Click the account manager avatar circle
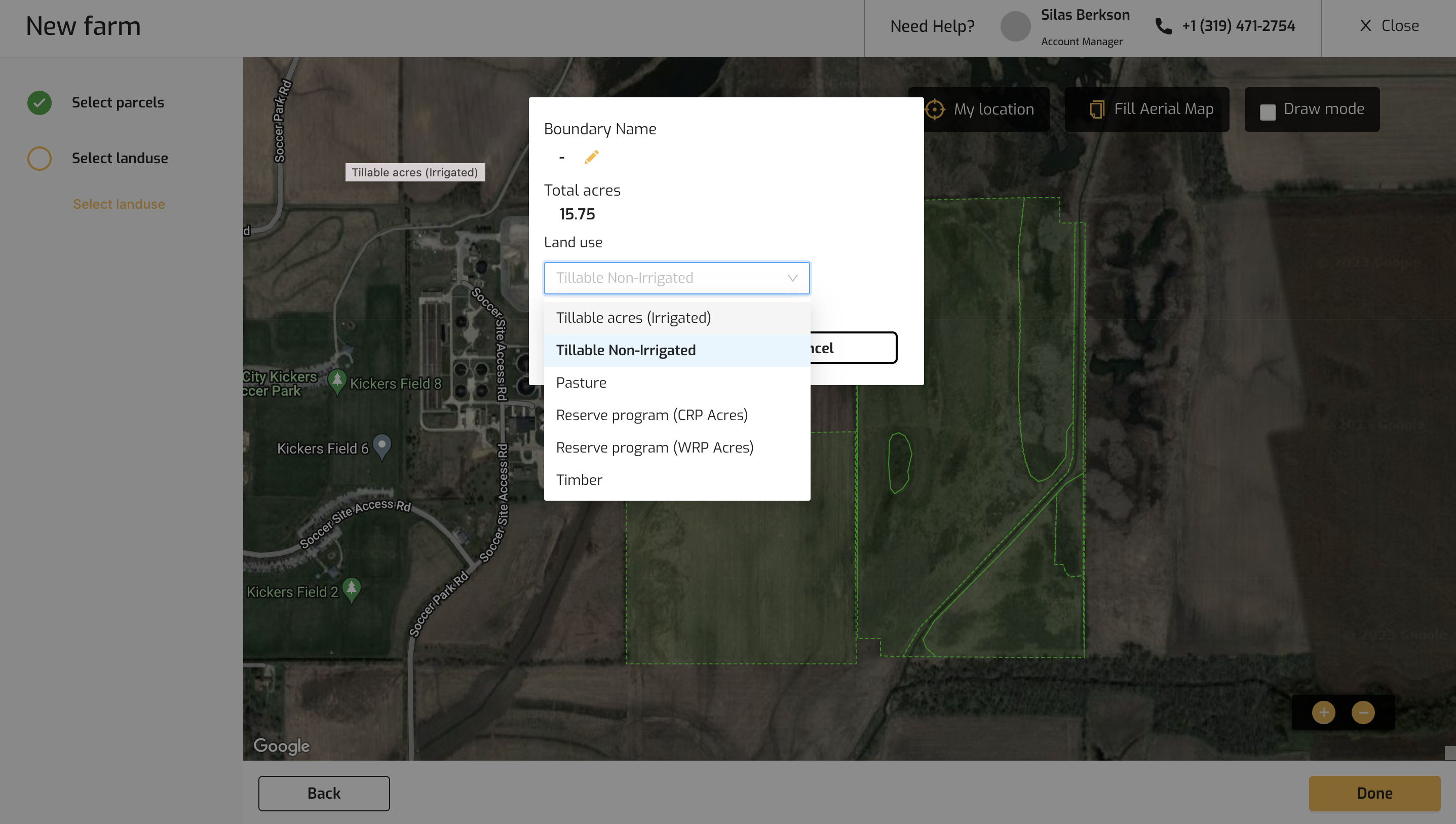The width and height of the screenshot is (1456, 824). point(1015,26)
